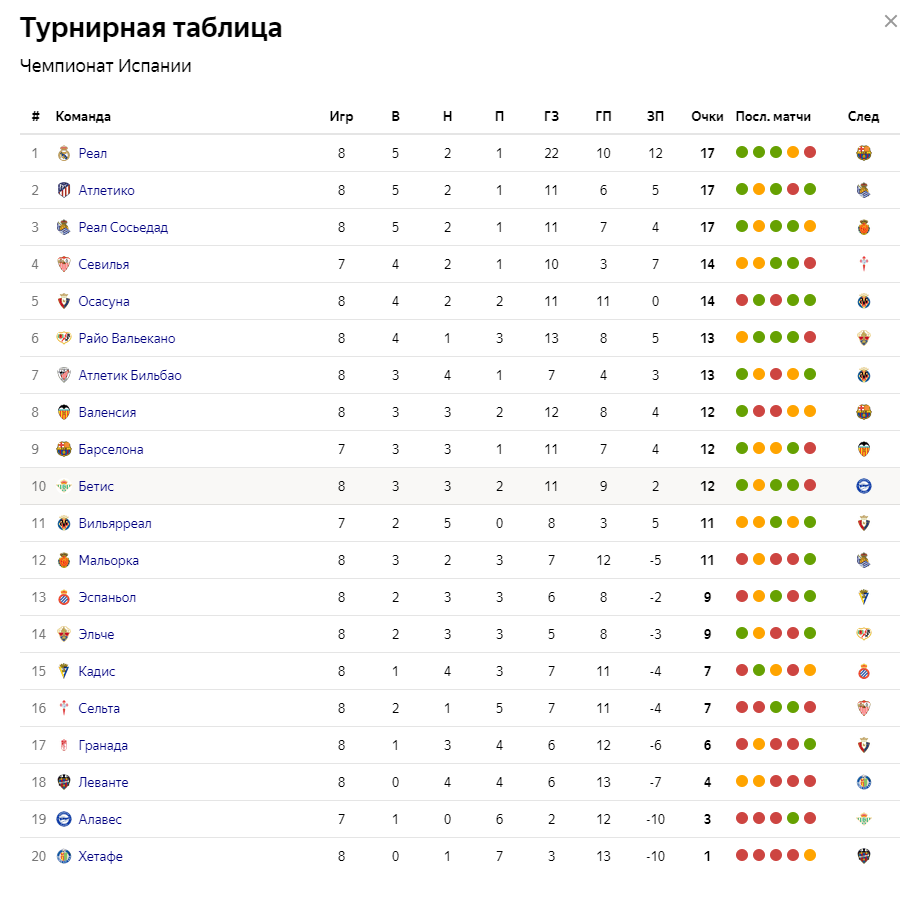
Task: Click the Alaves next-opponent icon in Бетис row
Action: [x=864, y=486]
